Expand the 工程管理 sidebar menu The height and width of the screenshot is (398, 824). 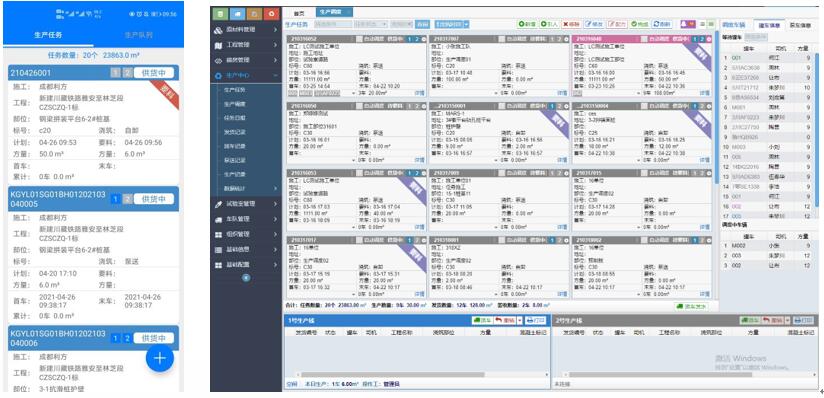[246, 45]
